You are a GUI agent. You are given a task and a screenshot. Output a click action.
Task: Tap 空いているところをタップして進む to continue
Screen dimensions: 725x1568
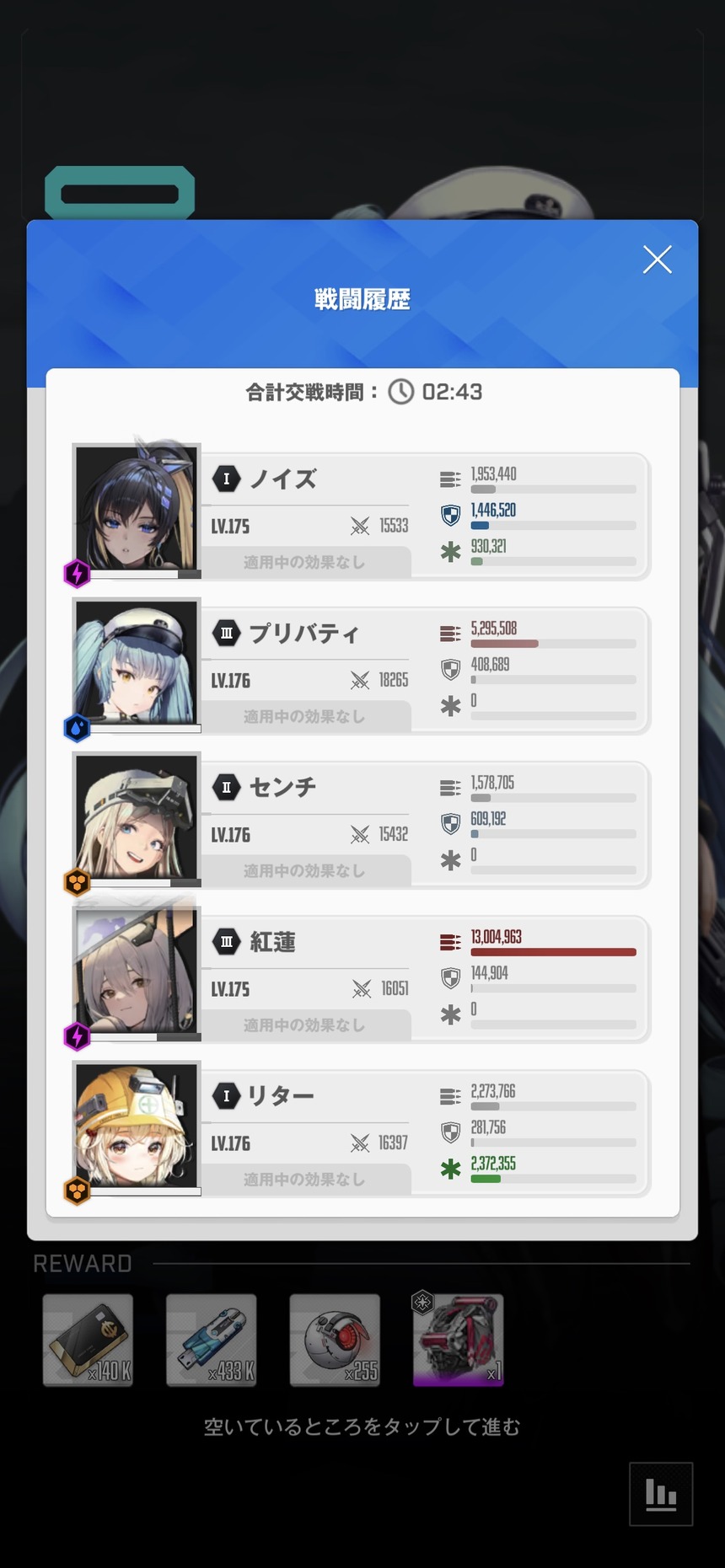click(362, 1426)
